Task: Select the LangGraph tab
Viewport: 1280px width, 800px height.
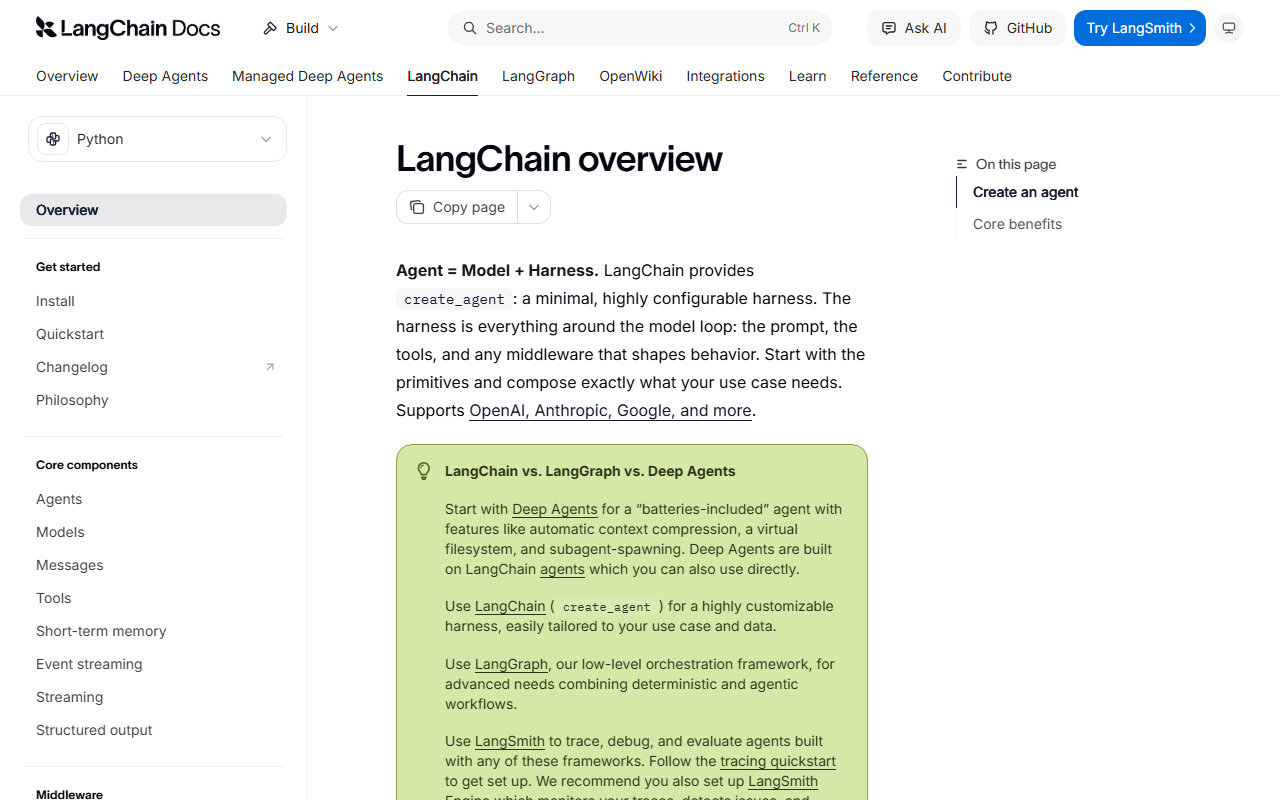Action: click(x=538, y=76)
